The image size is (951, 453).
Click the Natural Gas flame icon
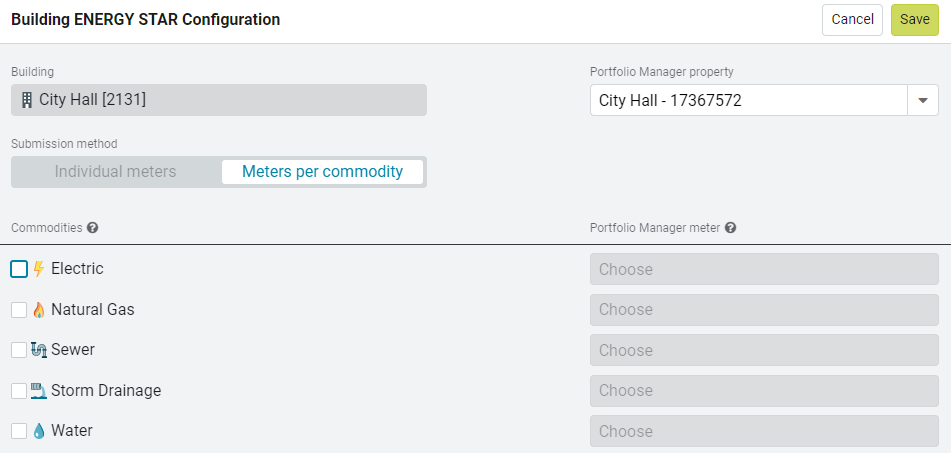pyautogui.click(x=39, y=310)
